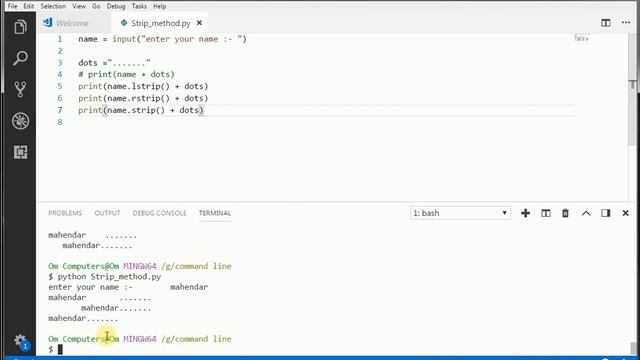Click the VS Code icon on Welcome tab
The width and height of the screenshot is (640, 360).
coord(48,22)
